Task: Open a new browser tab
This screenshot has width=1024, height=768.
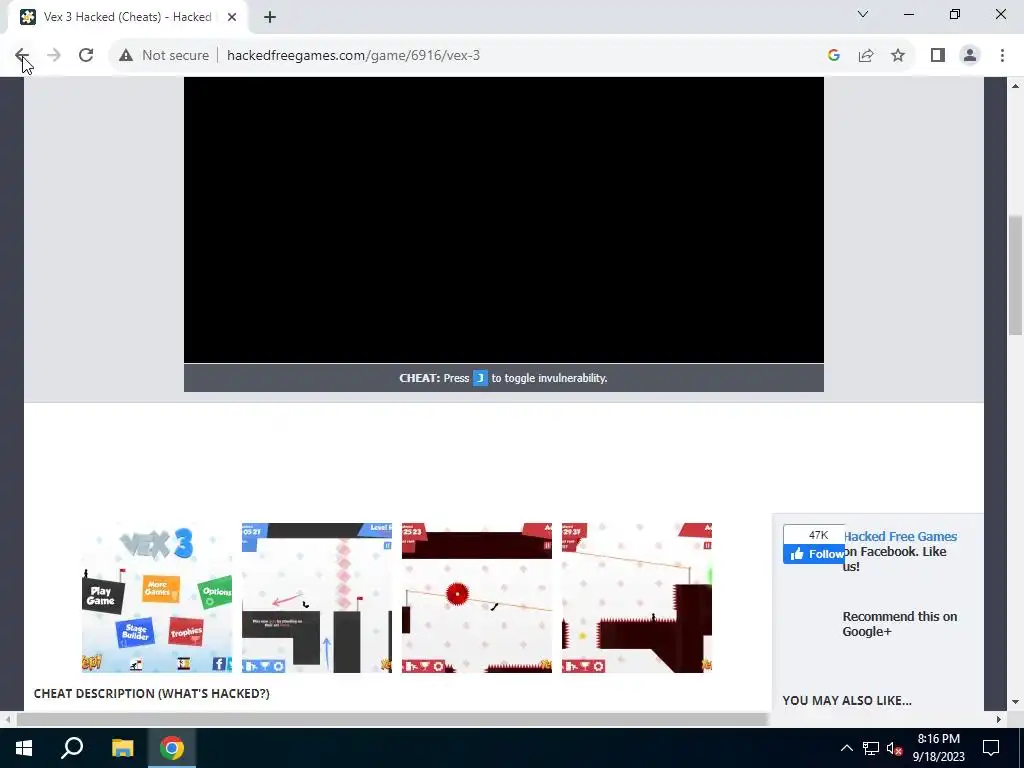Action: point(270,17)
